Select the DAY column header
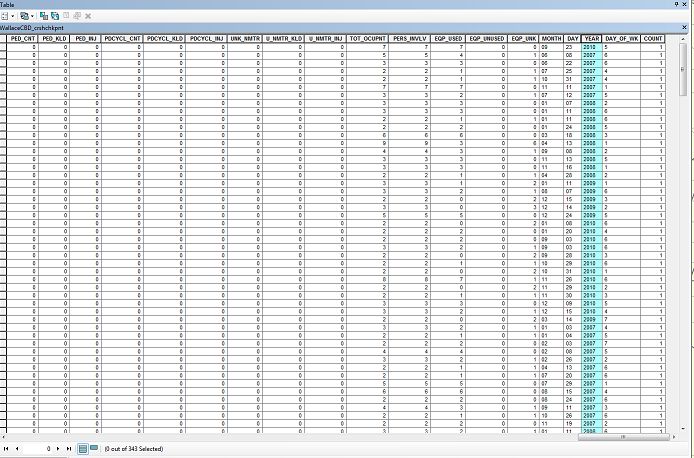Viewport: 694px width, 458px height. coord(572,39)
